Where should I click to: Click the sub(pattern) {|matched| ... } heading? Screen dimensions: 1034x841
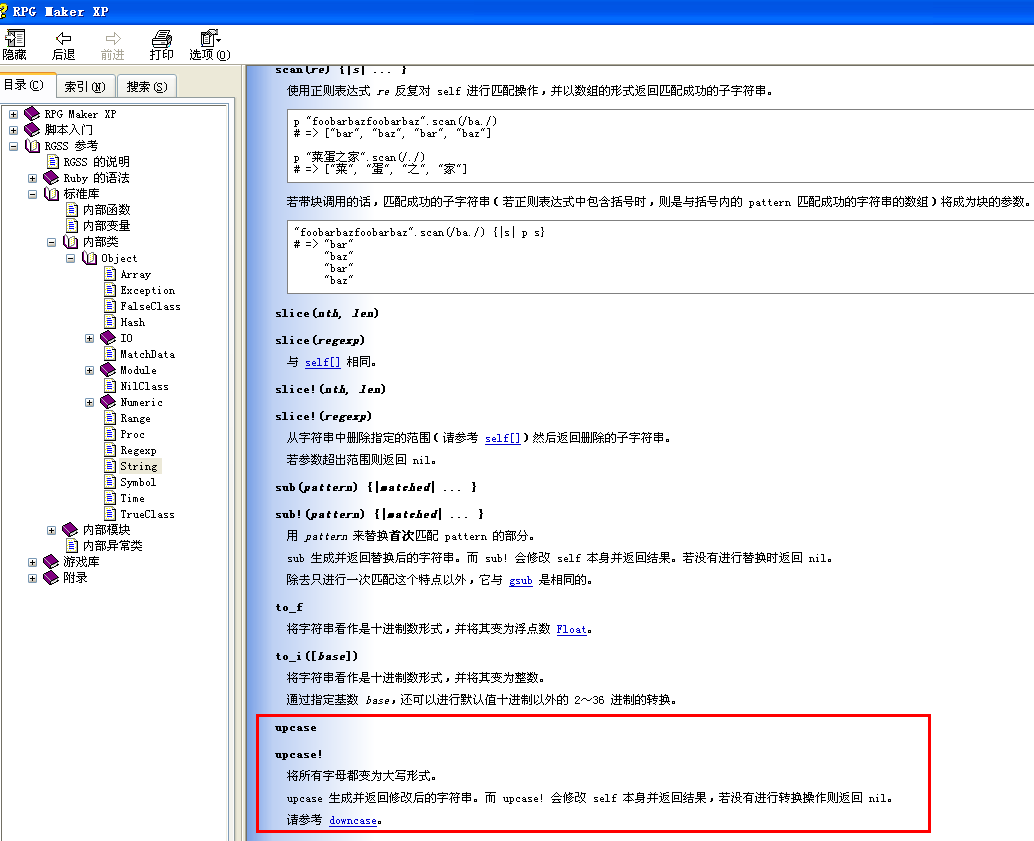[376, 487]
